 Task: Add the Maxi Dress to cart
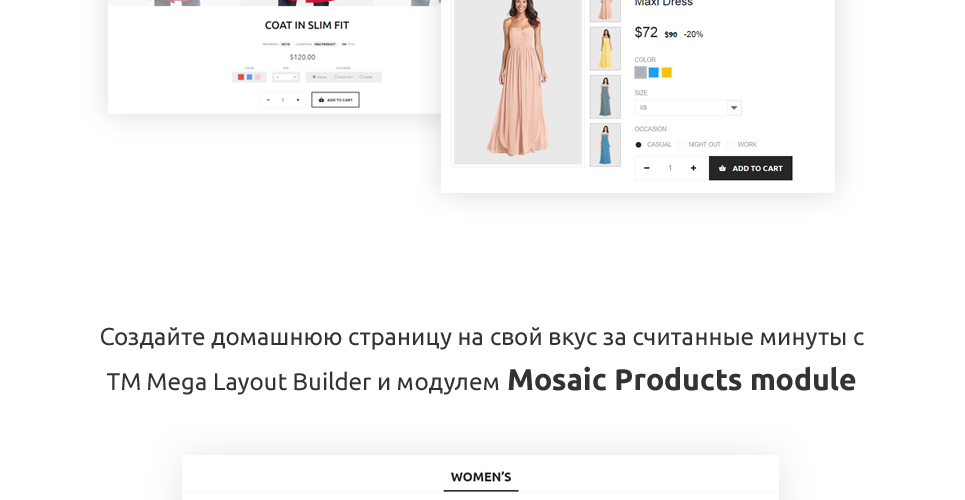(x=750, y=168)
